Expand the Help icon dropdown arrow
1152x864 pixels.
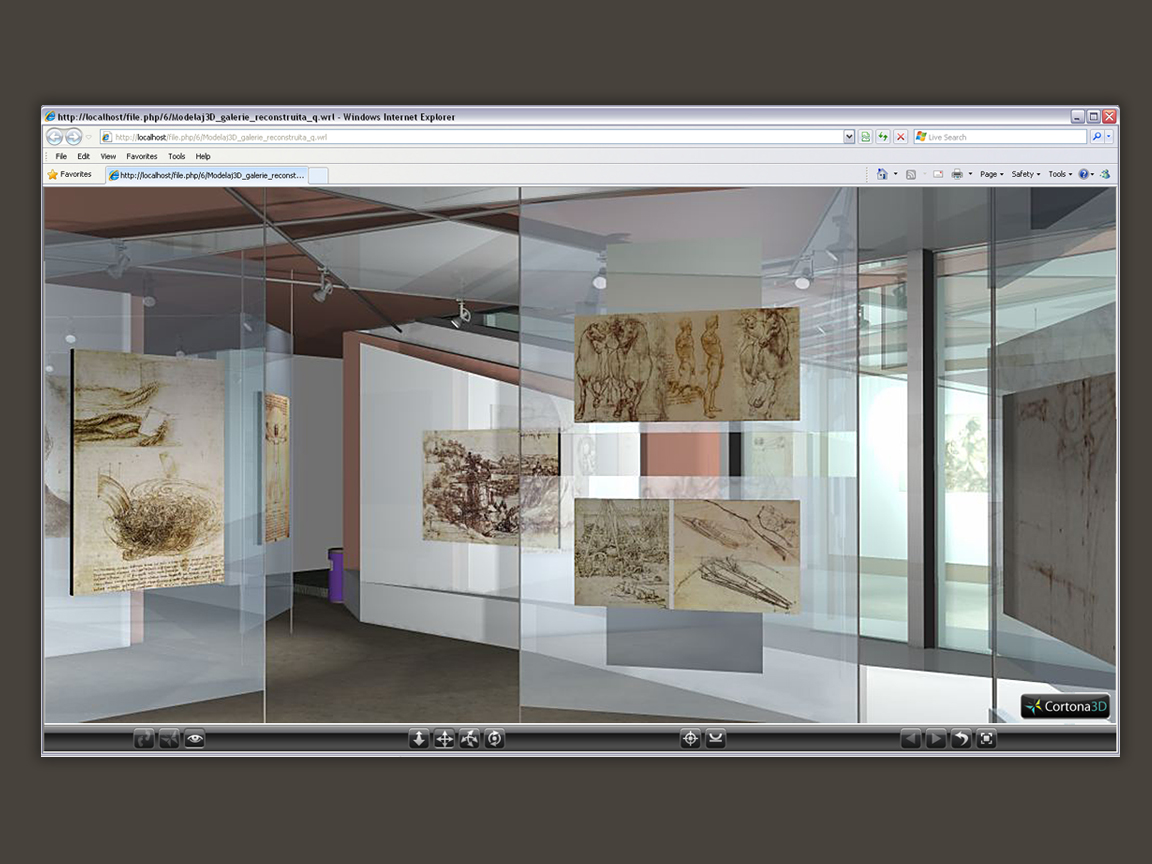pos(1092,174)
